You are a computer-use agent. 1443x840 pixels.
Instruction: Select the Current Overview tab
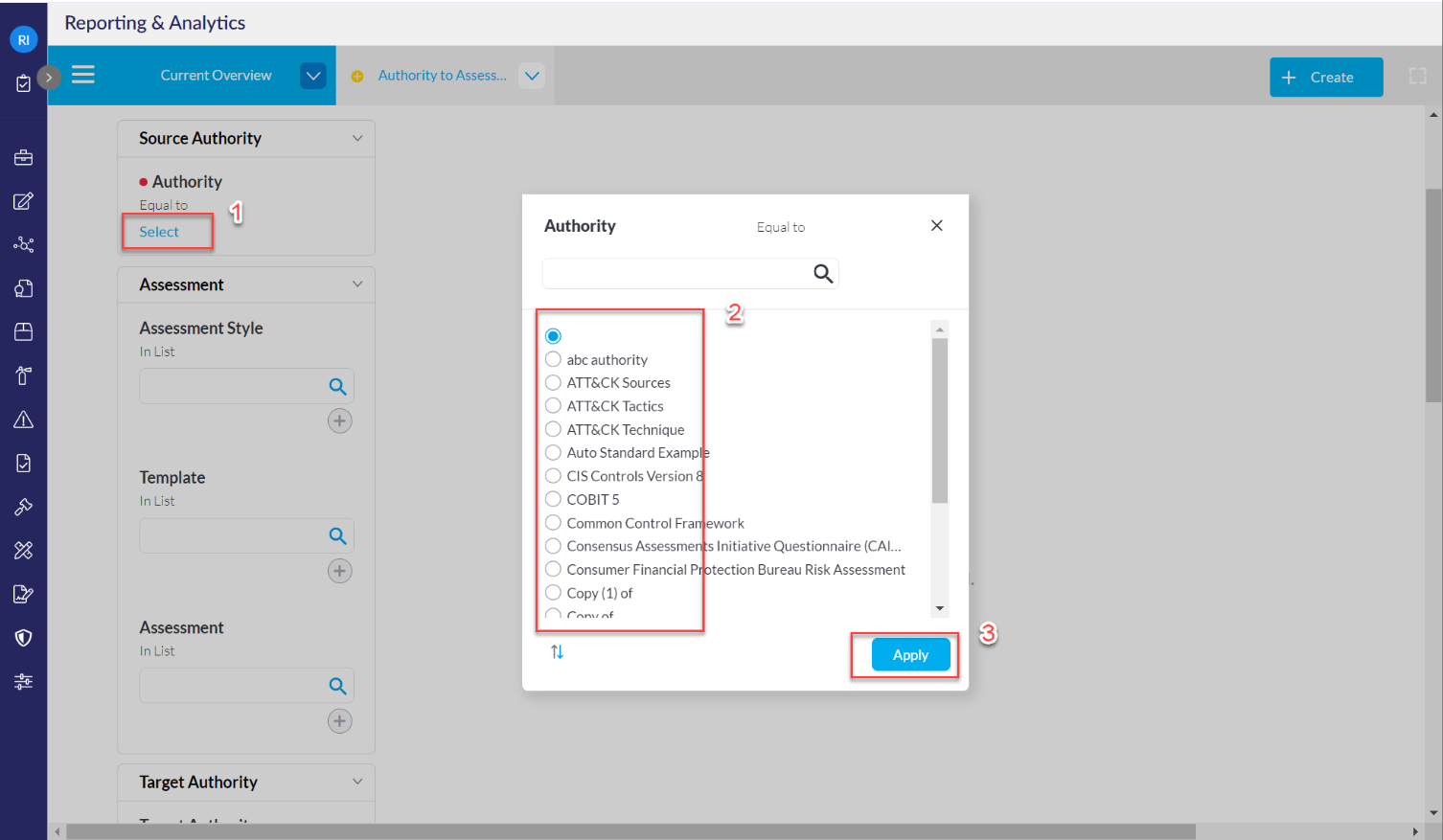[216, 76]
